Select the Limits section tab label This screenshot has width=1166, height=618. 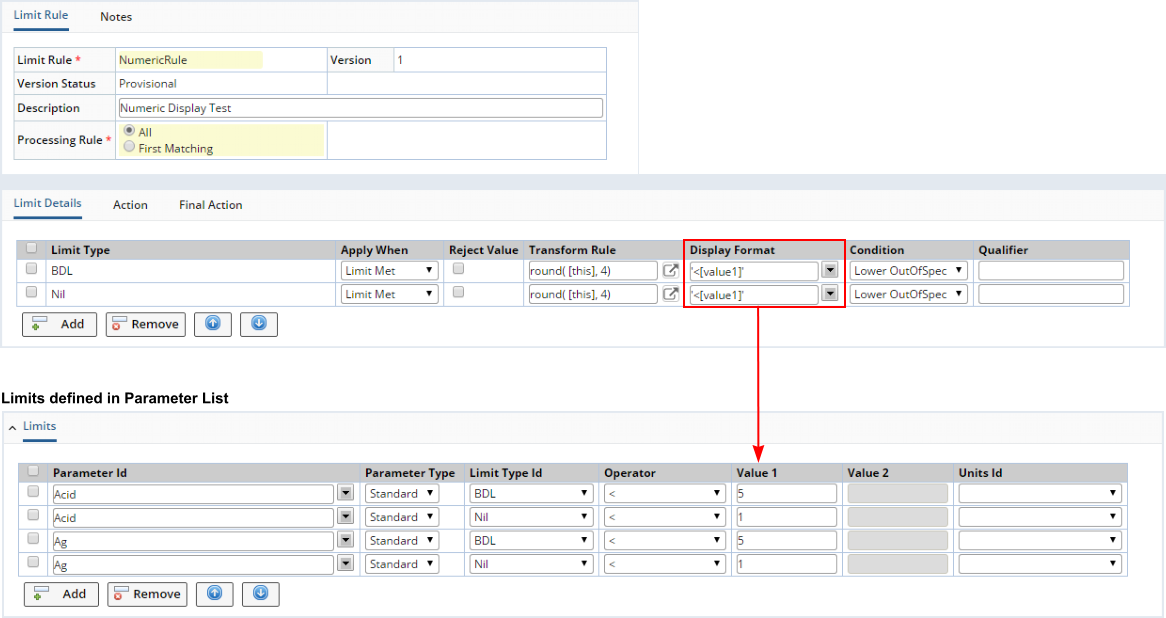point(39,426)
